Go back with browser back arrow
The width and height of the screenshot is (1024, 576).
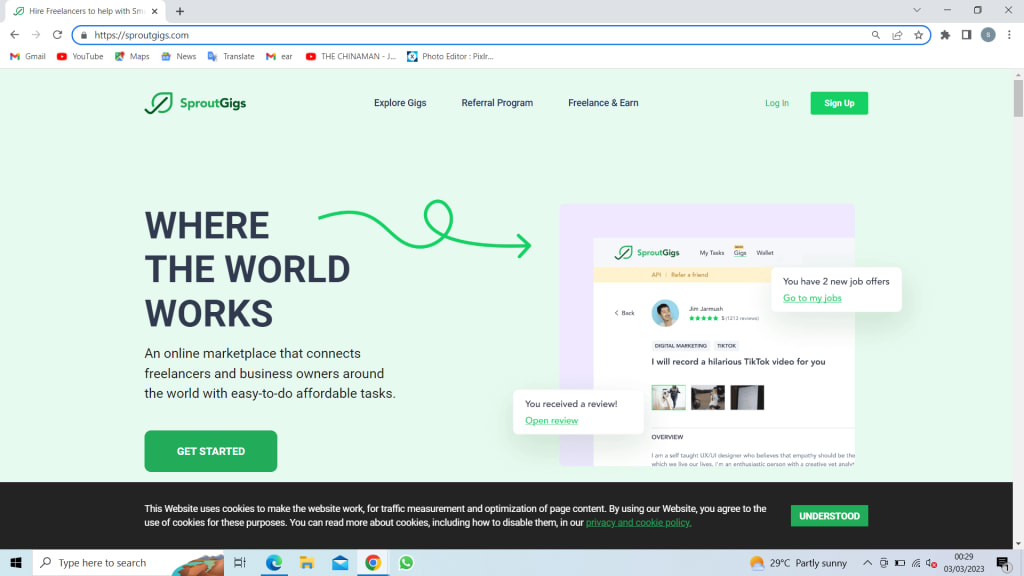pyautogui.click(x=15, y=35)
